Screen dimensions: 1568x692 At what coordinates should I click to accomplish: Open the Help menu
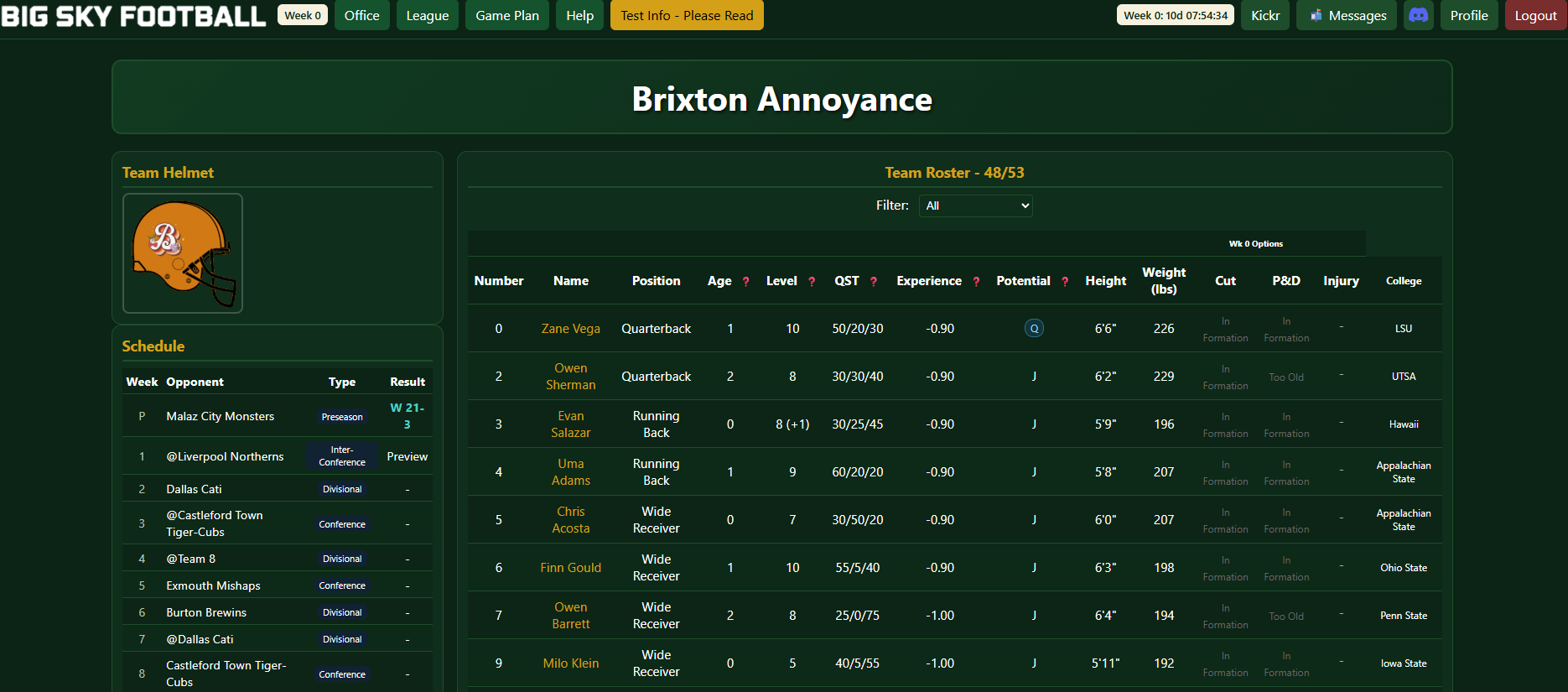pos(579,15)
